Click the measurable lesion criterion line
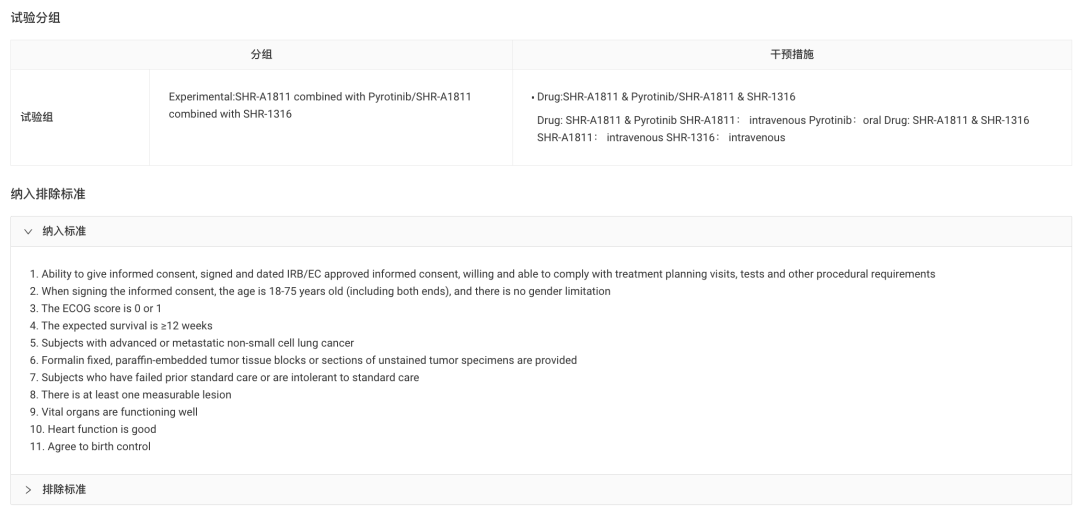The width and height of the screenshot is (1080, 515). click(130, 395)
